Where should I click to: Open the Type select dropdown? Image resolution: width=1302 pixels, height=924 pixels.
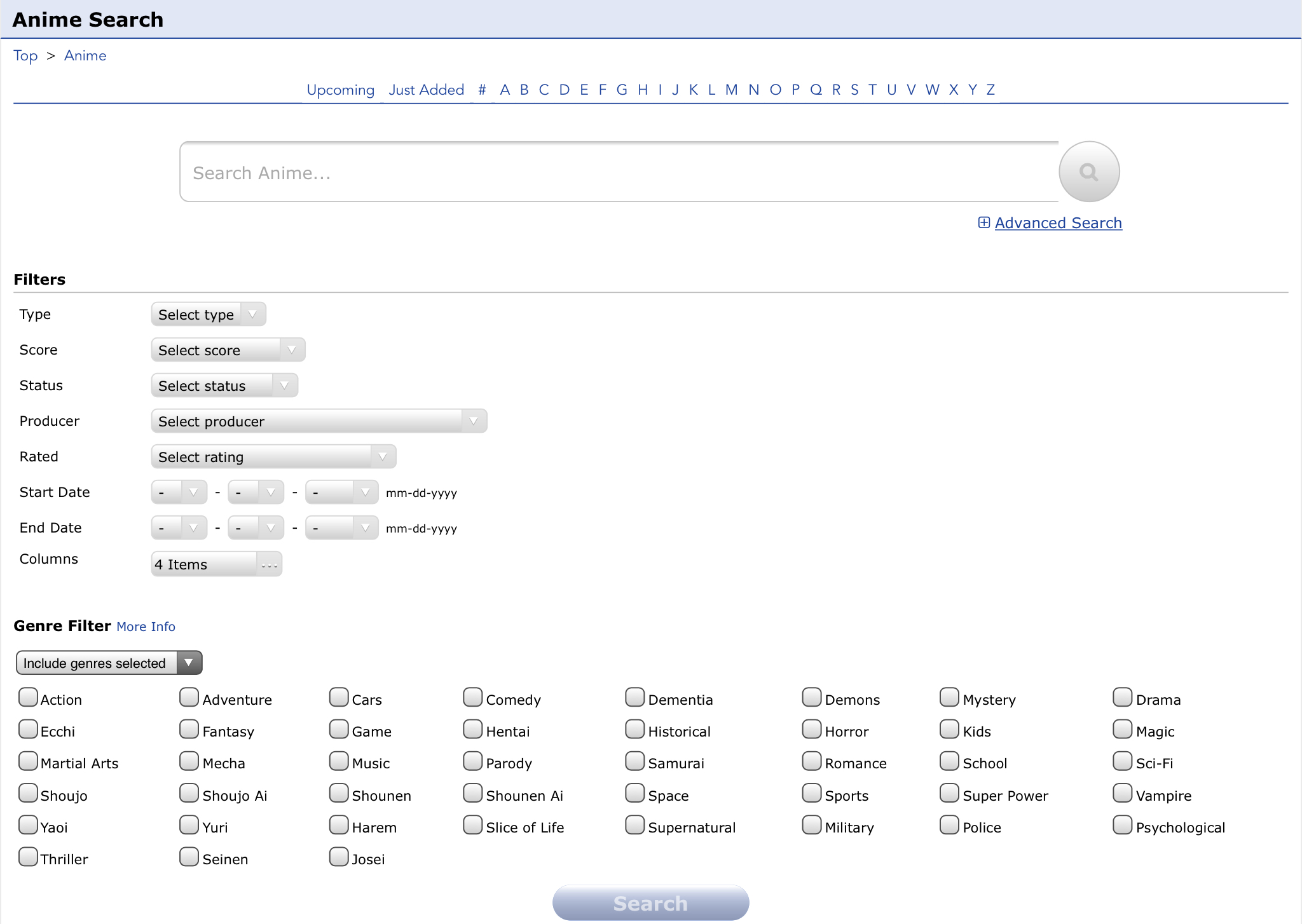pyautogui.click(x=207, y=315)
